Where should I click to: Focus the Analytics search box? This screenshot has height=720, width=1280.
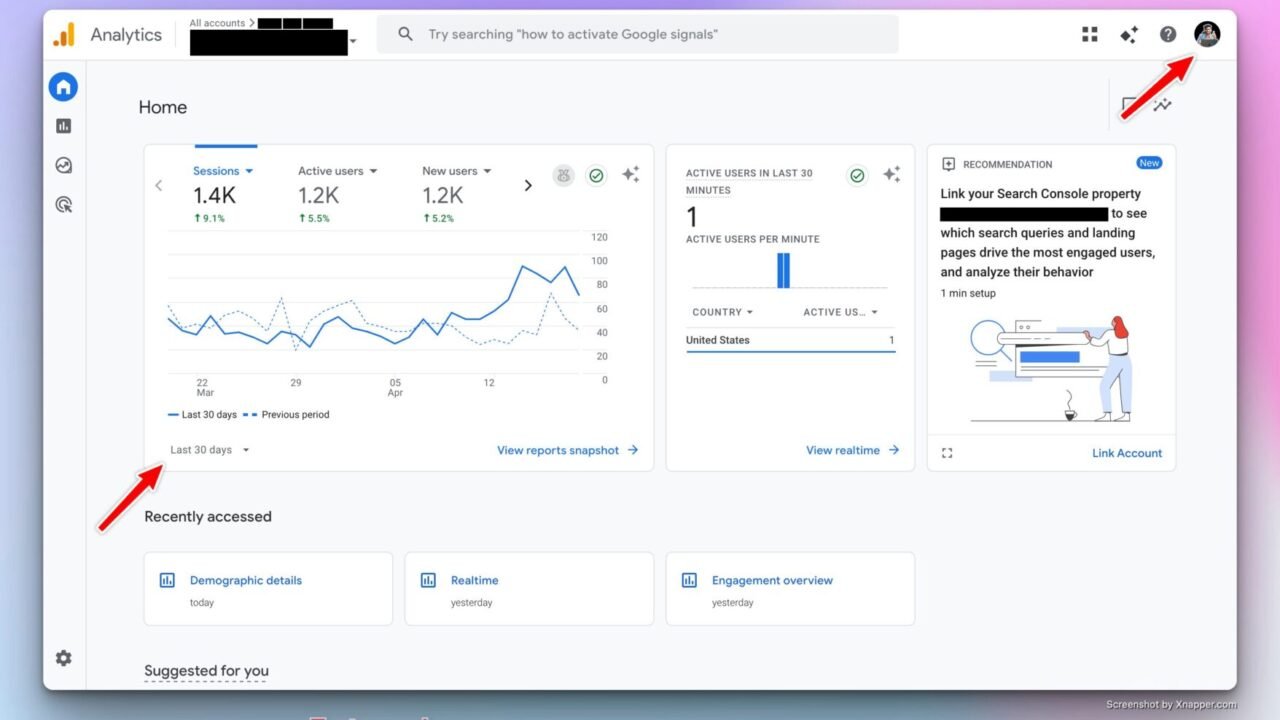pos(638,34)
